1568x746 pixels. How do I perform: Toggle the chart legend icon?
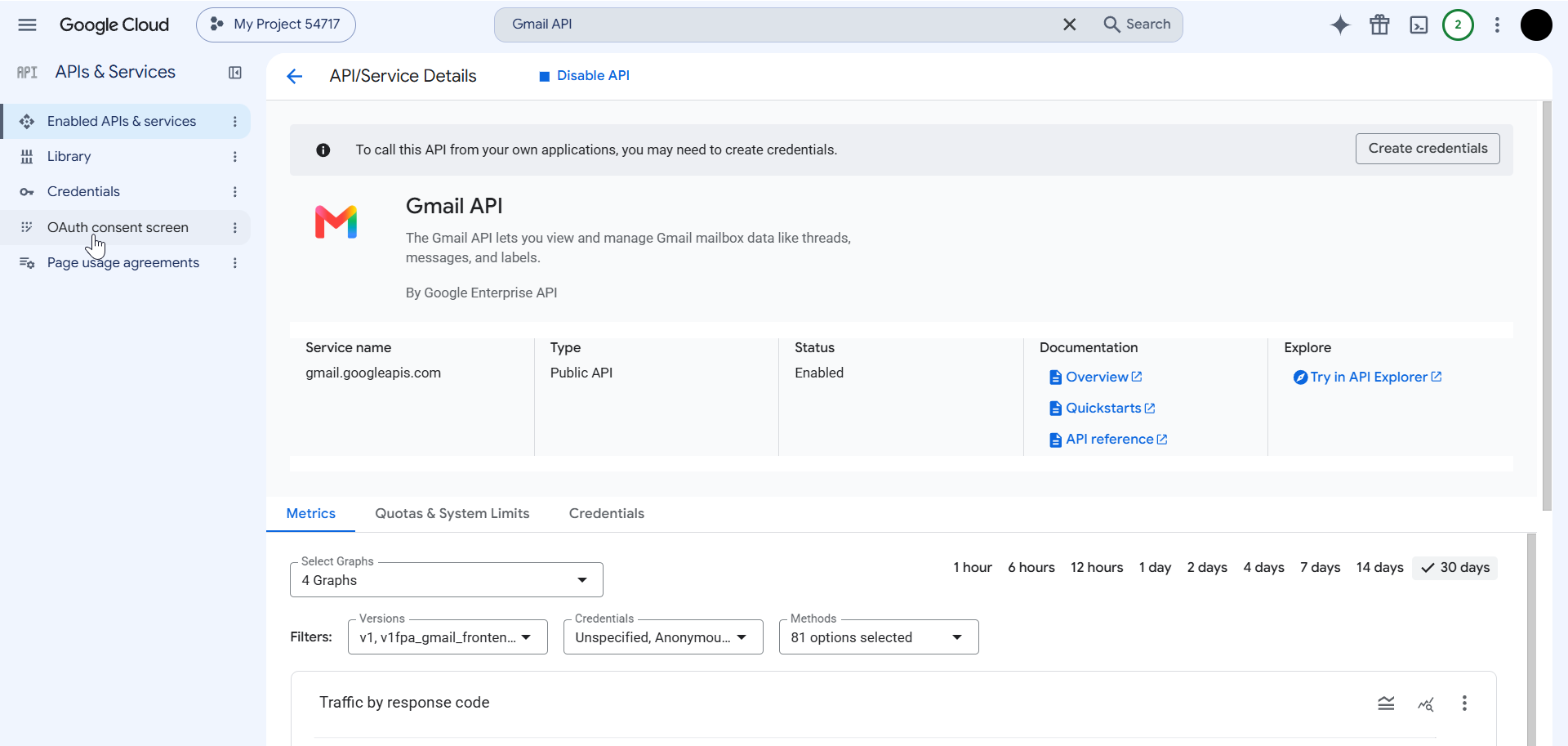click(x=1386, y=704)
